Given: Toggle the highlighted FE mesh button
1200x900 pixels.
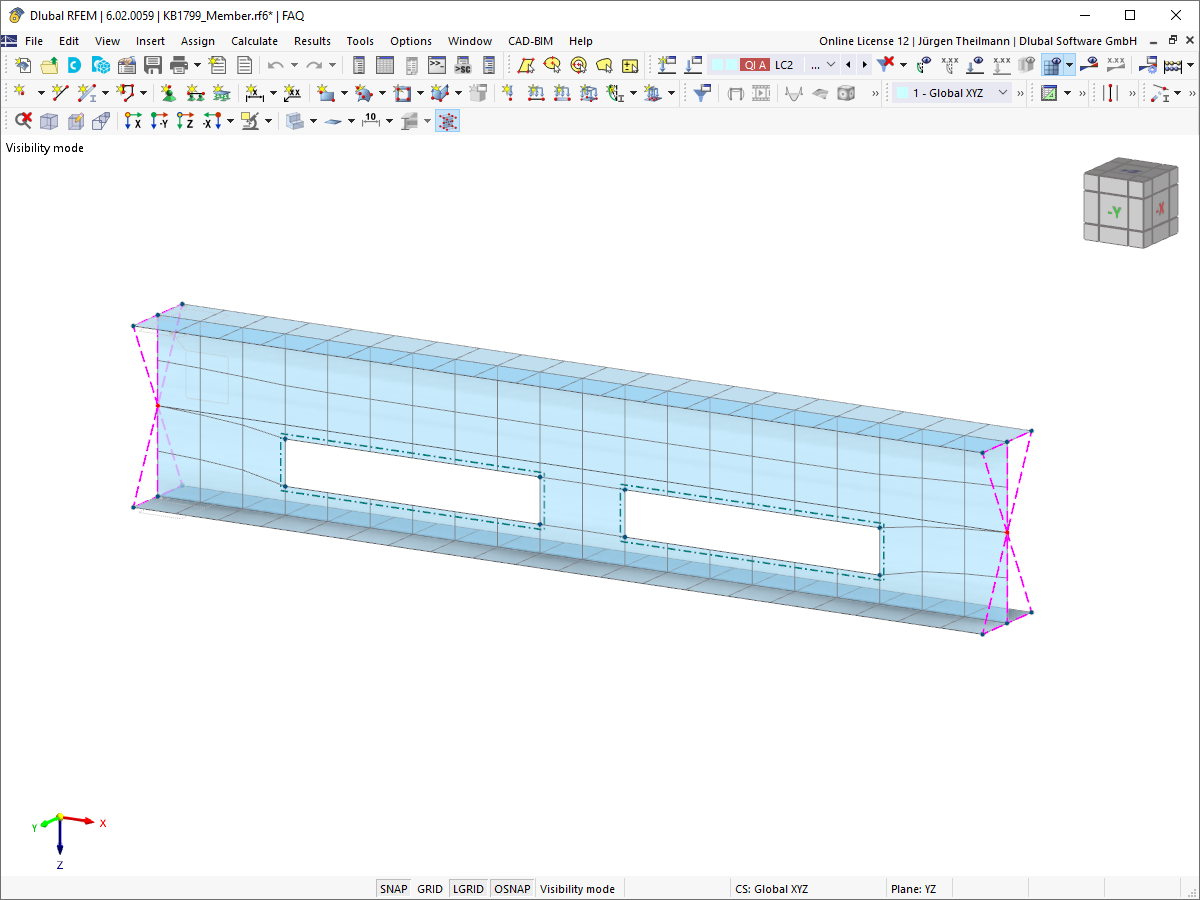Looking at the screenshot, I should click(x=1051, y=65).
